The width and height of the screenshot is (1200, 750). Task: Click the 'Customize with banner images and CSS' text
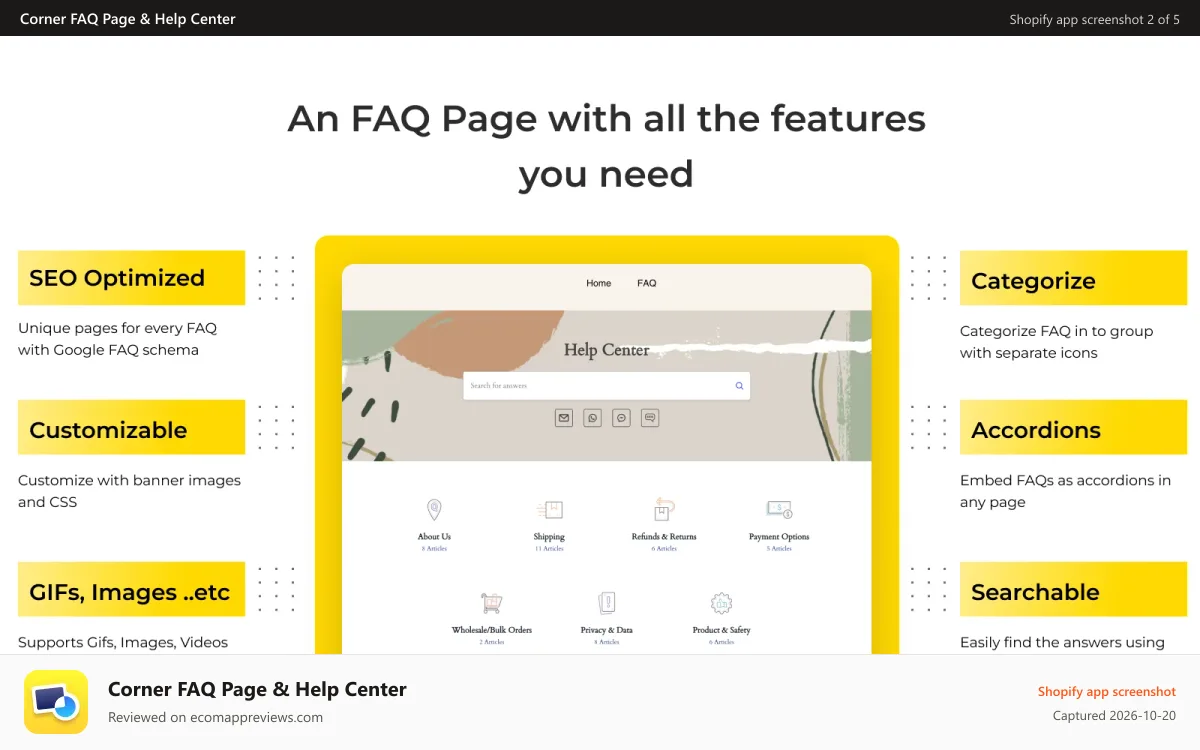point(129,491)
